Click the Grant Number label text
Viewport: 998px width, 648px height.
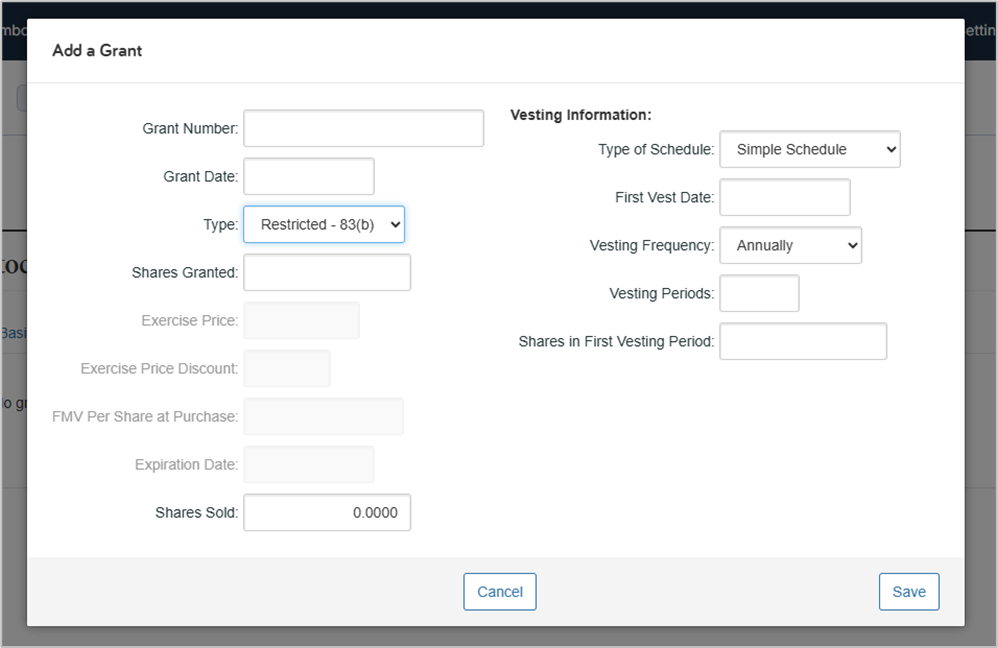pyautogui.click(x=190, y=129)
